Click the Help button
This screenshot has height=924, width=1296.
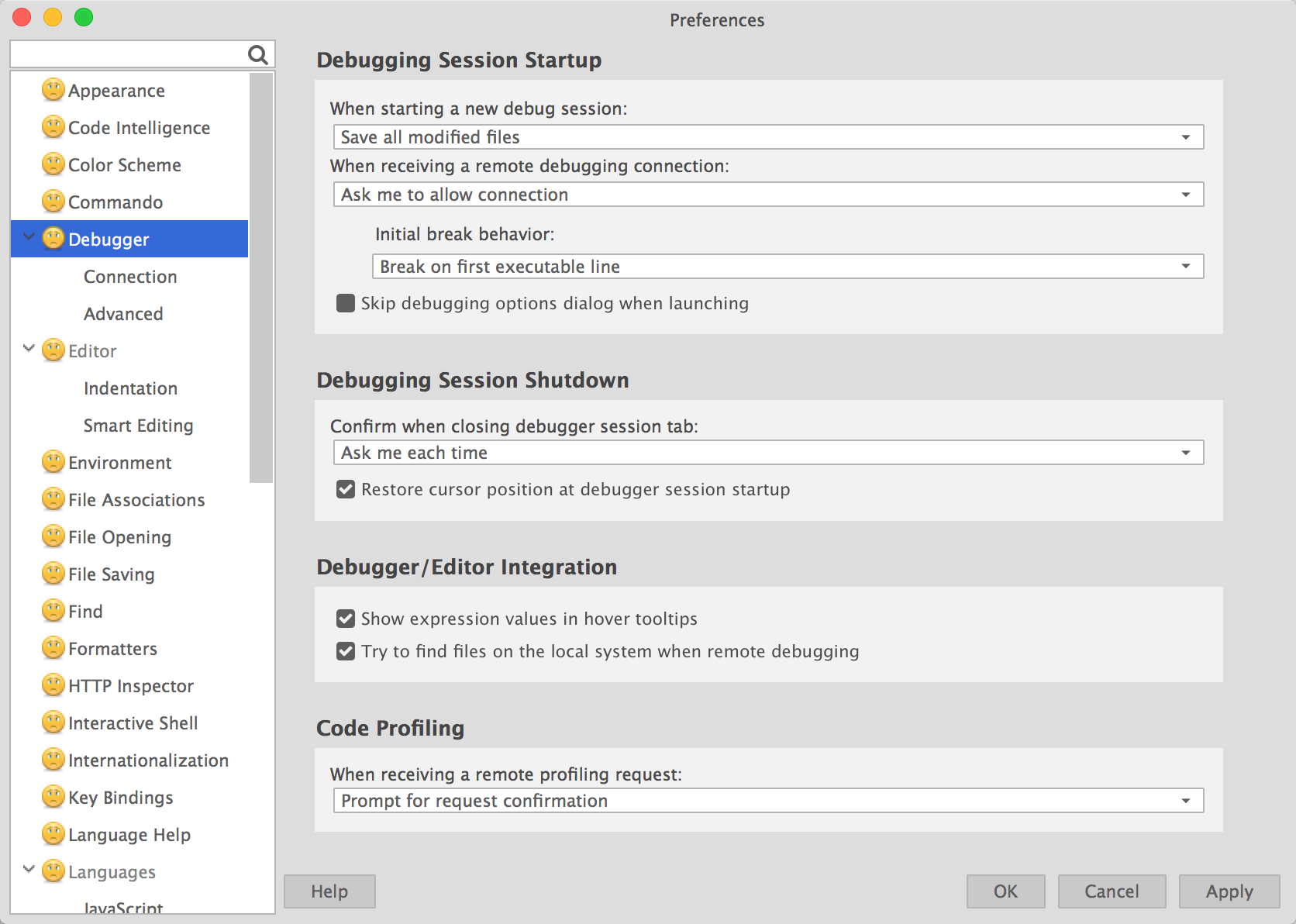pos(329,891)
